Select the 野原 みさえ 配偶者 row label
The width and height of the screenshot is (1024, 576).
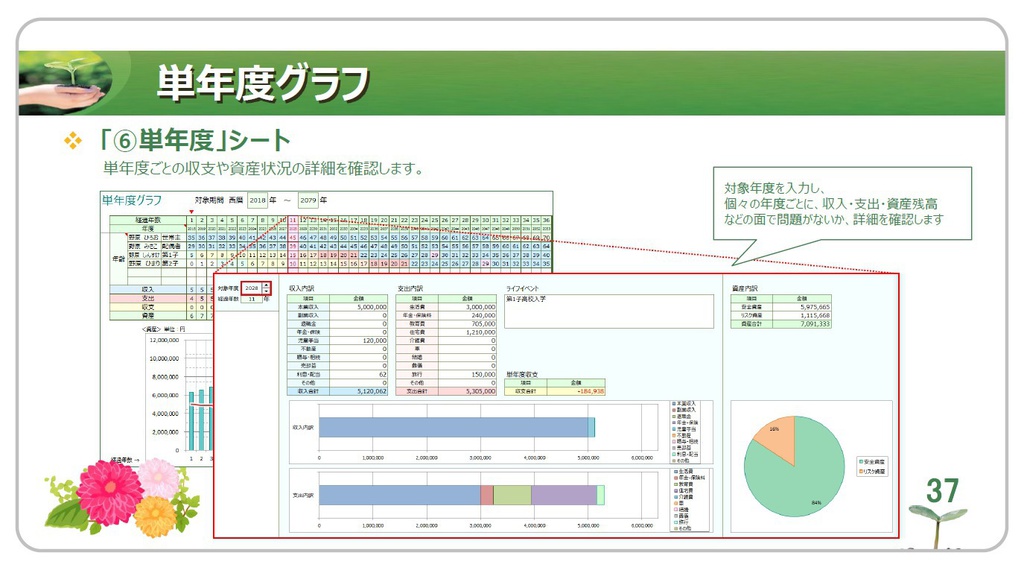156,246
